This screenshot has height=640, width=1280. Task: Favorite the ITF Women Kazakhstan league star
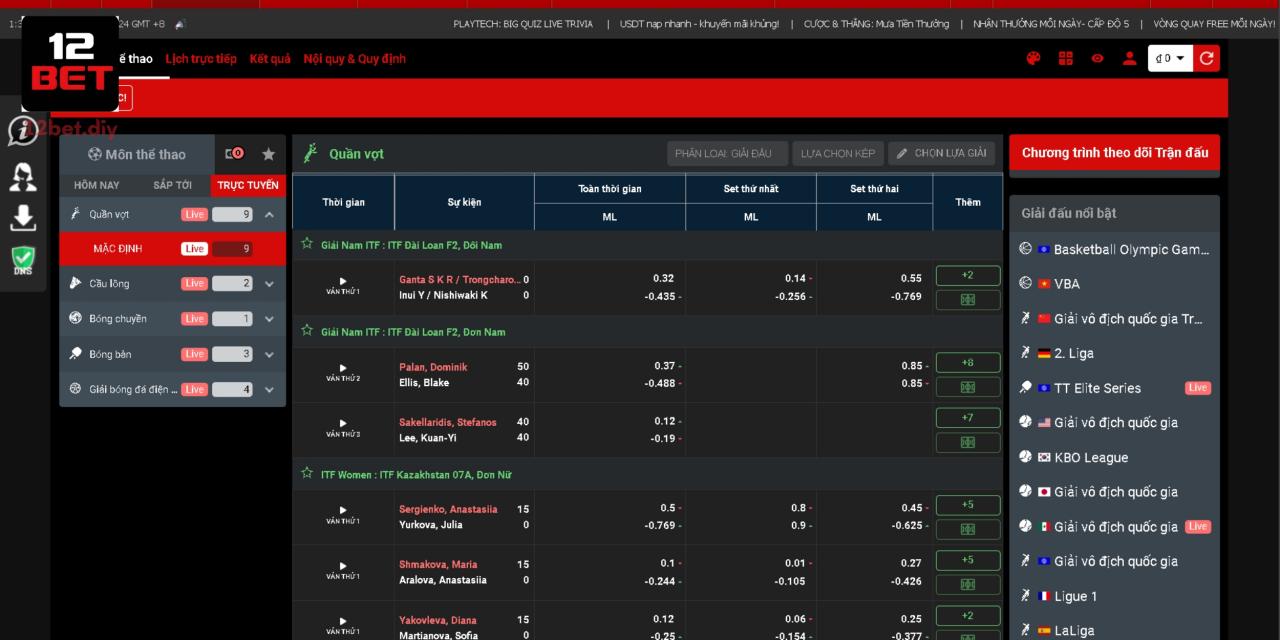click(307, 473)
